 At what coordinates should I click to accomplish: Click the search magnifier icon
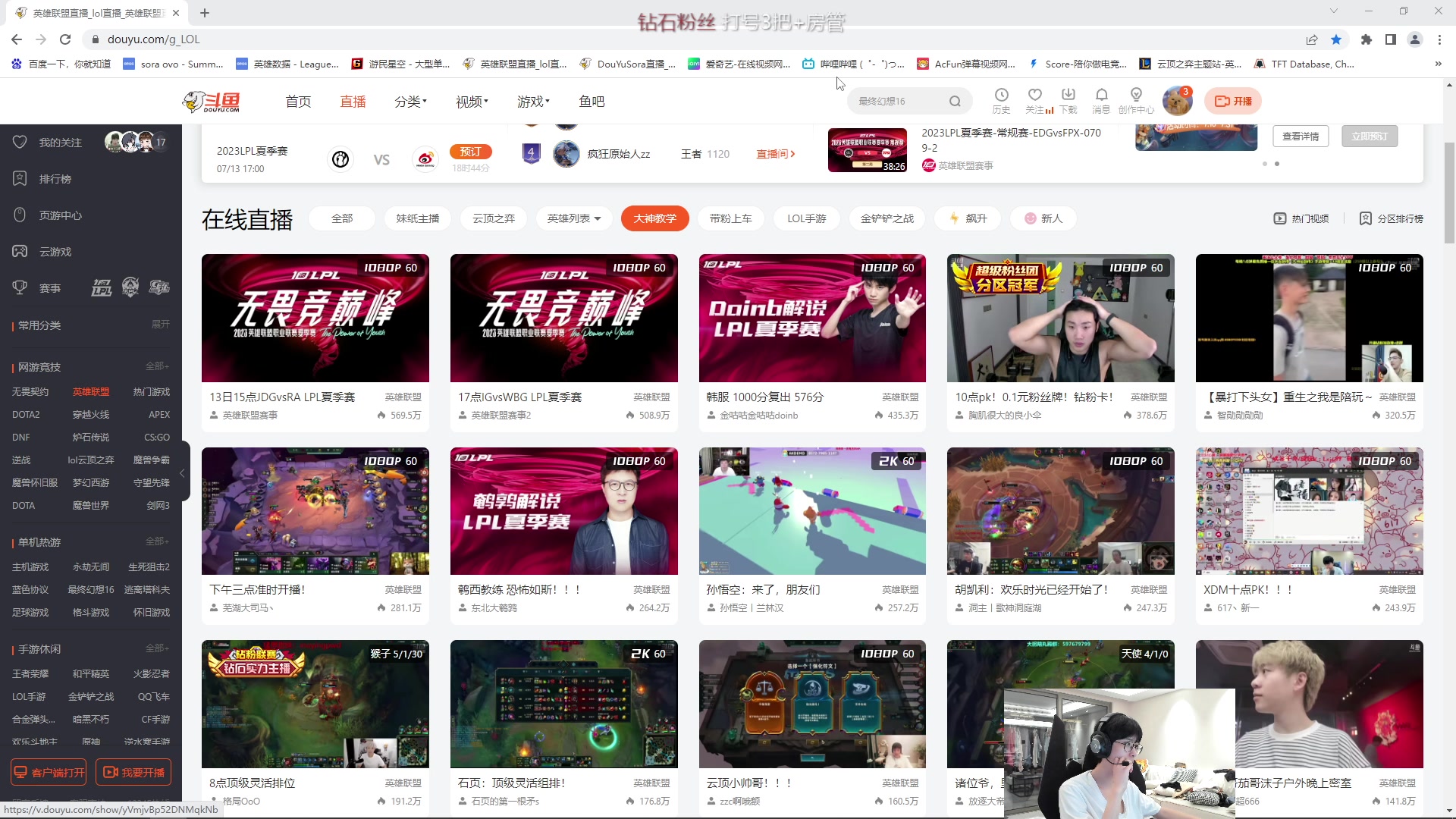[955, 101]
